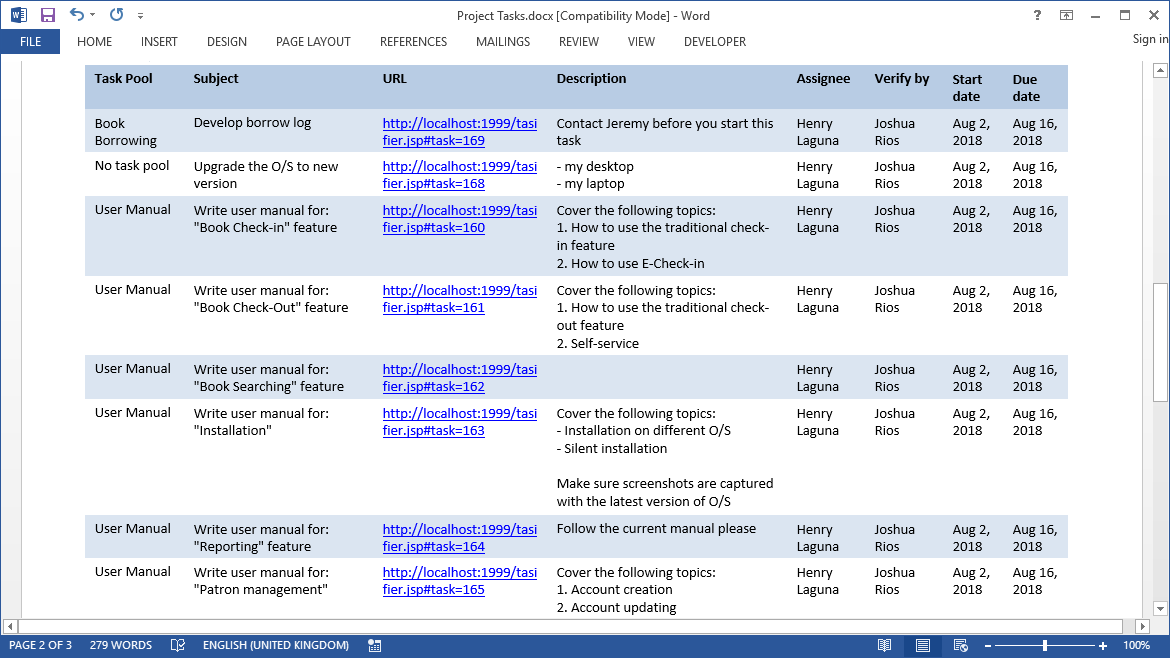Image resolution: width=1170 pixels, height=658 pixels.
Task: Undo the last action
Action: pos(76,14)
